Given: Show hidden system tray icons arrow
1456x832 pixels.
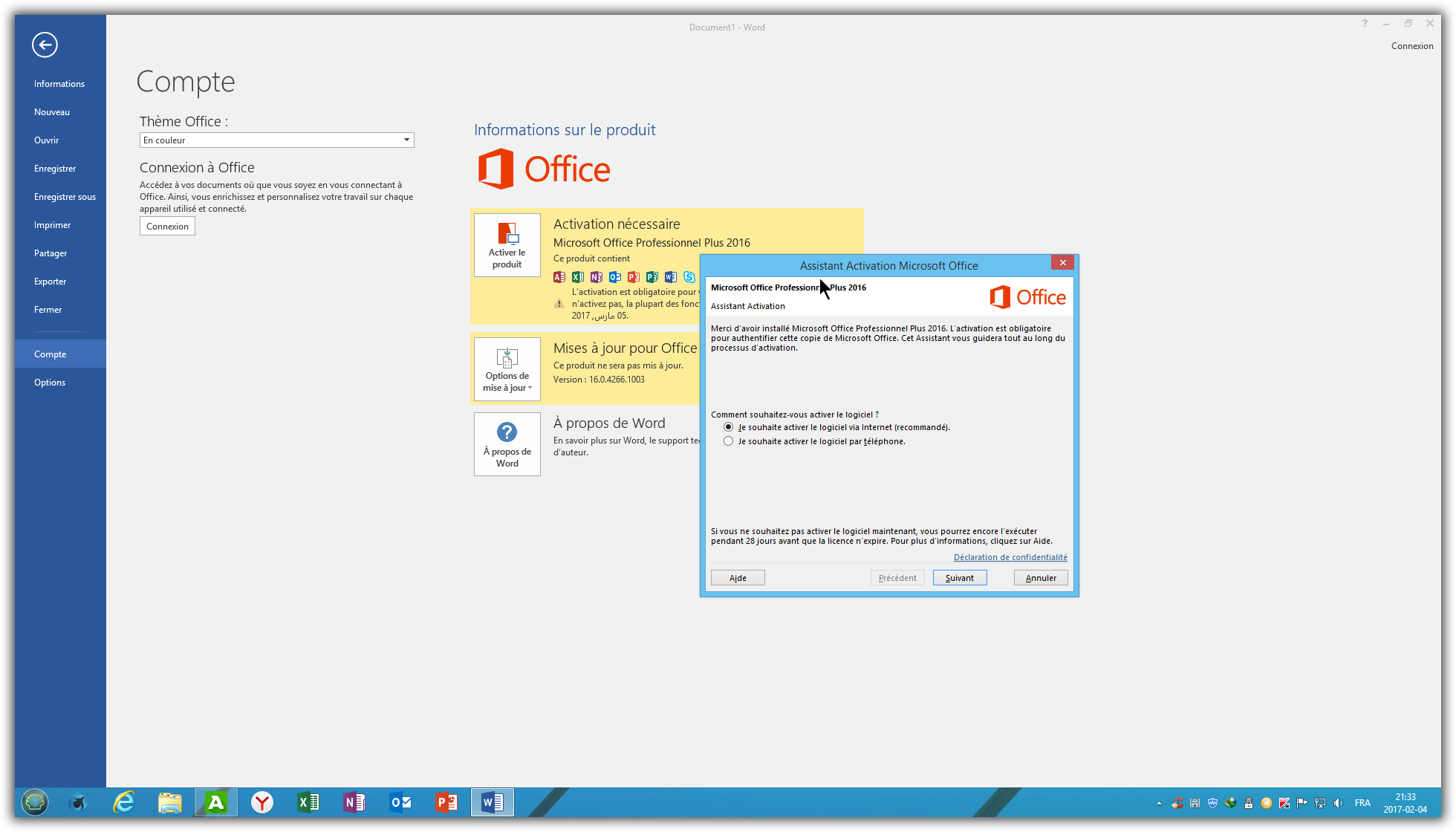Looking at the screenshot, I should point(1159,803).
